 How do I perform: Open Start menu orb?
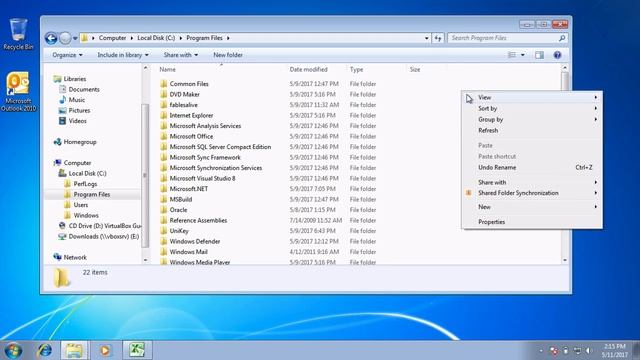pyautogui.click(x=13, y=350)
